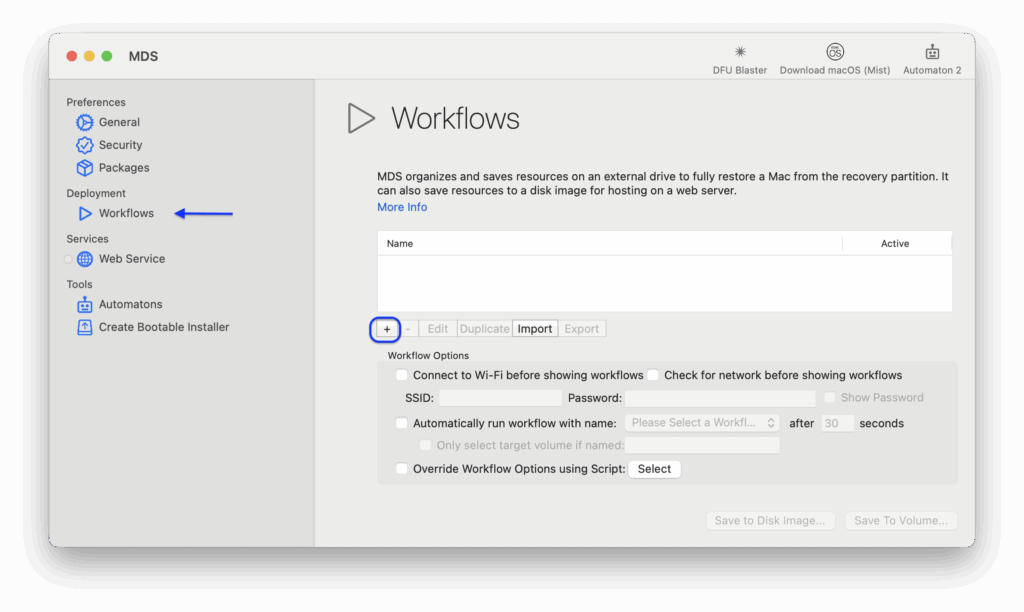This screenshot has width=1024, height=612.
Task: Click the seconds delay field showing 30
Action: point(837,423)
